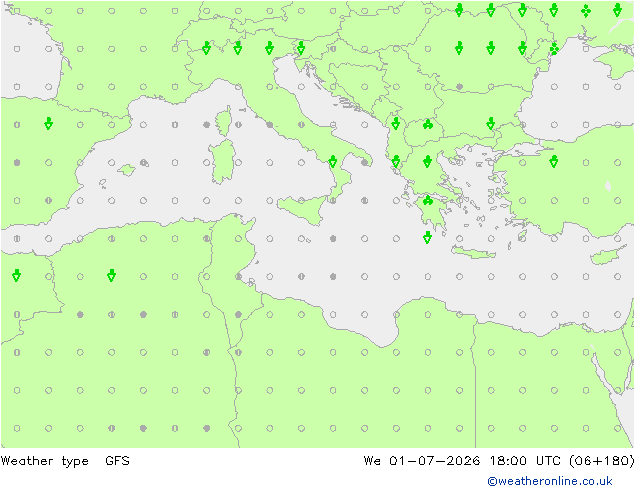Click the 'Weather type' caption text
Viewport: 634px width, 490px height.
click(44, 461)
